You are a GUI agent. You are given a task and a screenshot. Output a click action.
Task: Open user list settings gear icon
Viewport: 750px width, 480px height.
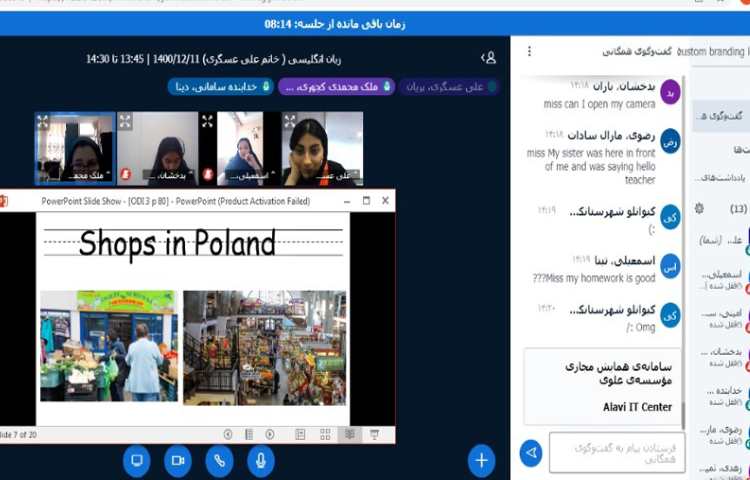tap(699, 208)
